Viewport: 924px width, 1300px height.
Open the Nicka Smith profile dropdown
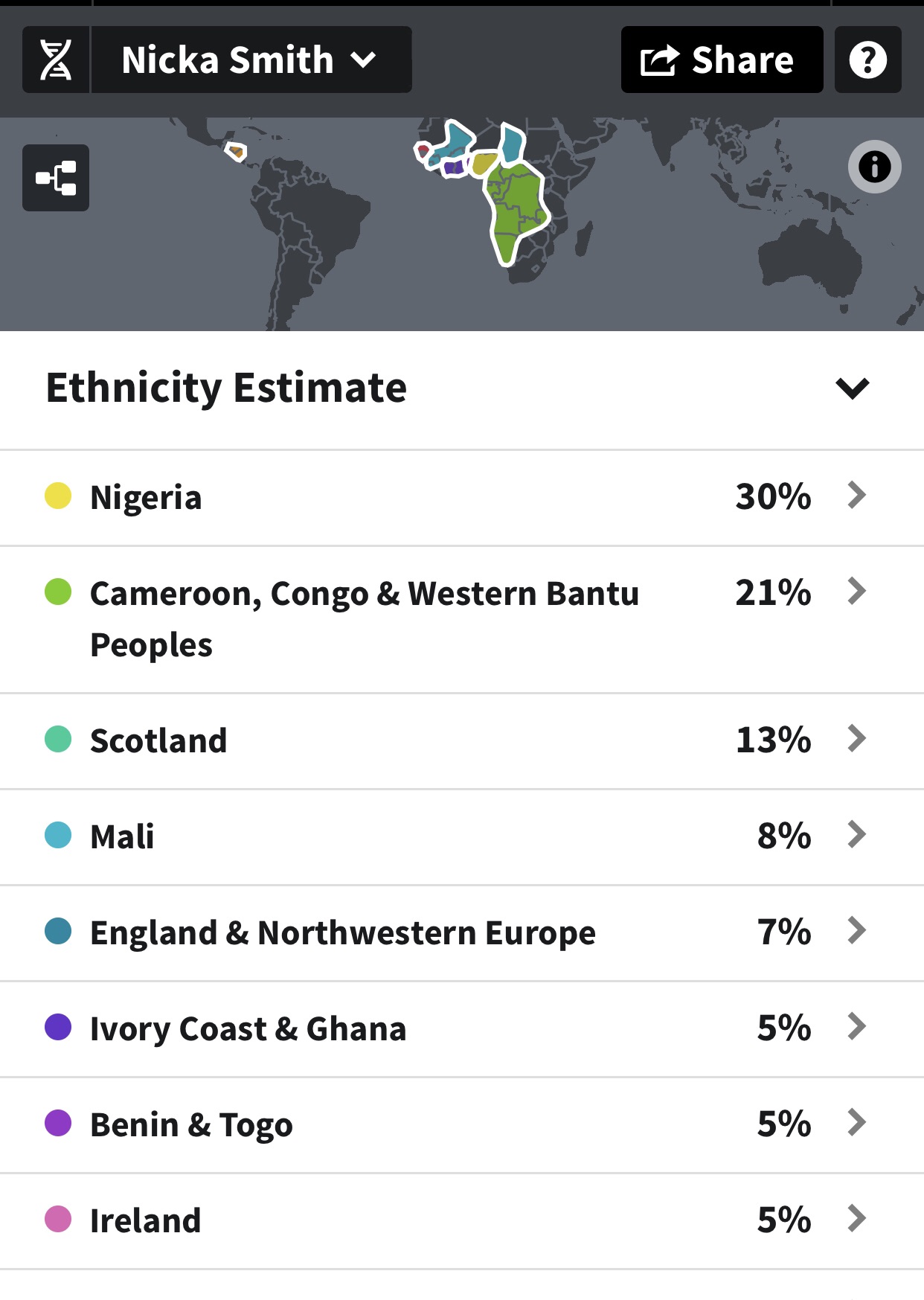pyautogui.click(x=251, y=60)
